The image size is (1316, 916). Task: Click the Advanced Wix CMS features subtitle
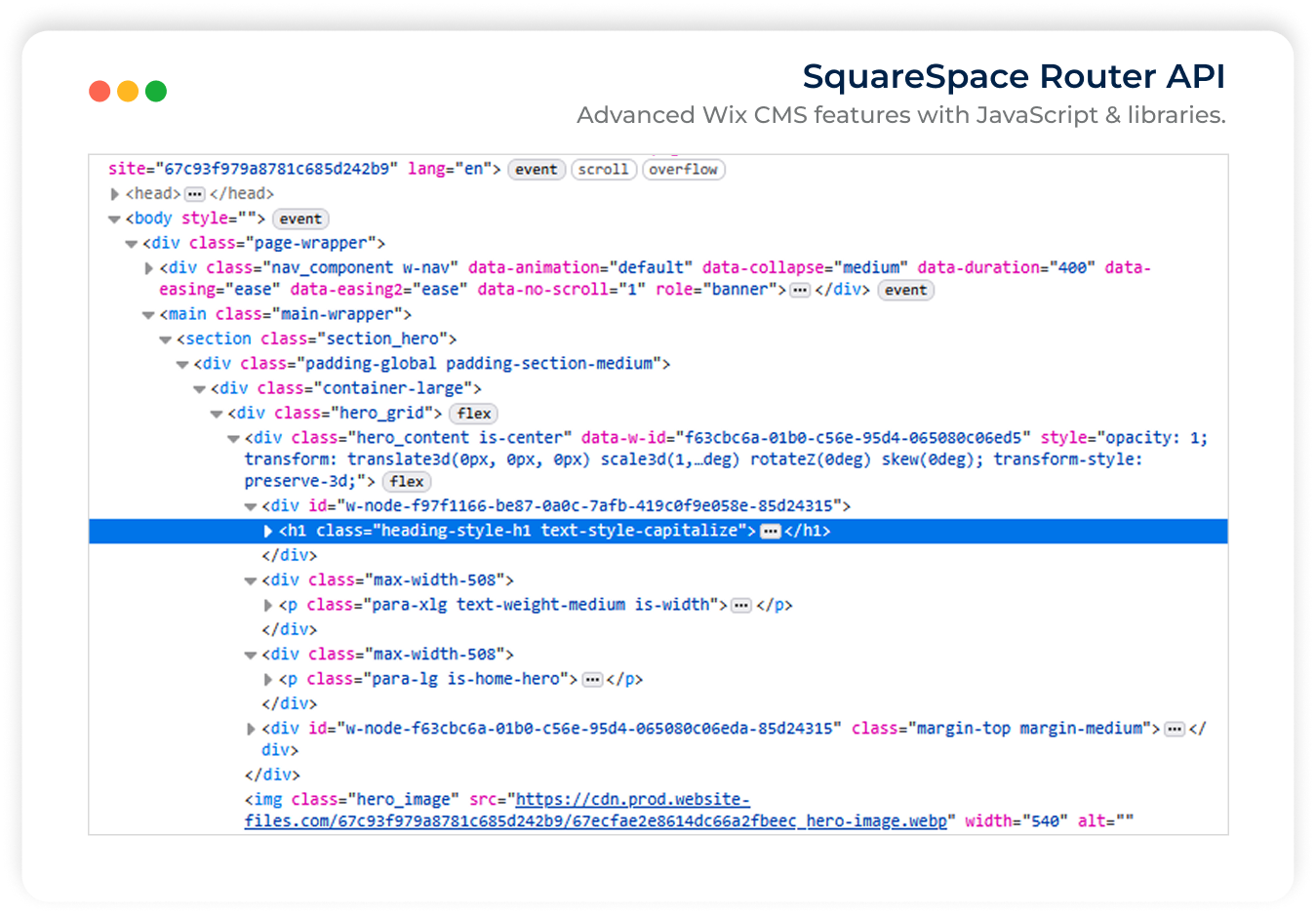click(900, 115)
